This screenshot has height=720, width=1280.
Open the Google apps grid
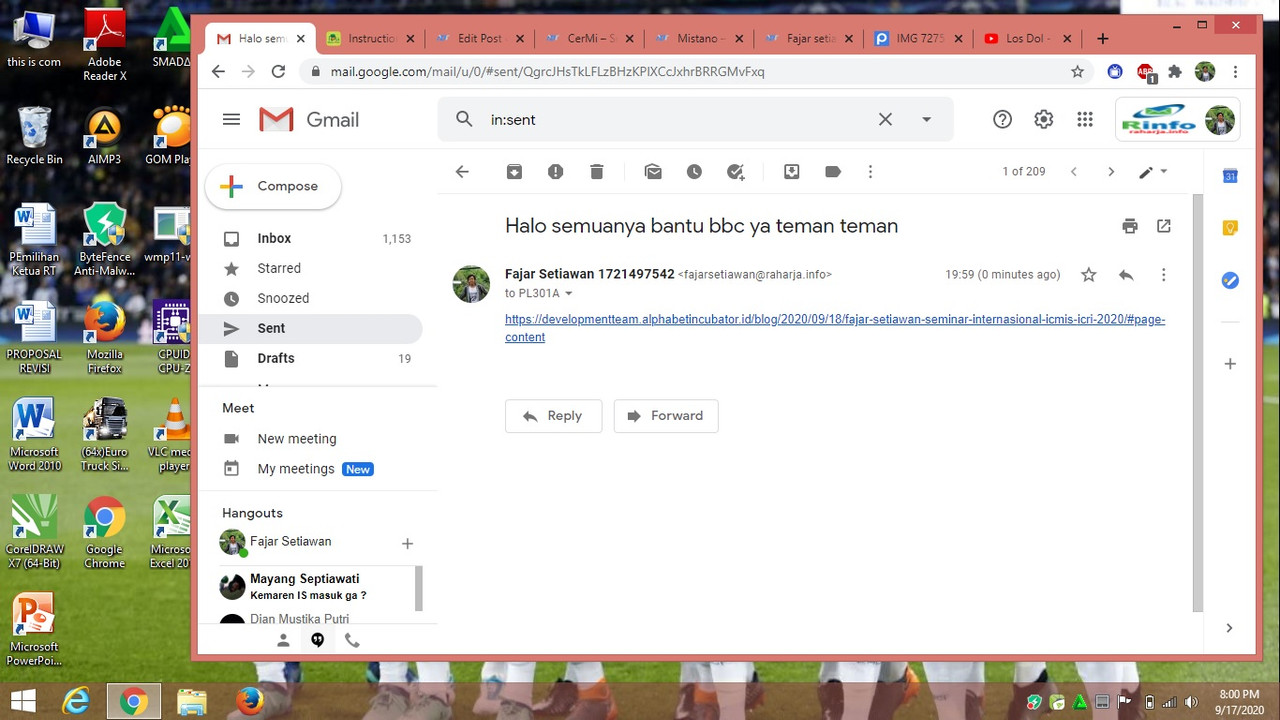pyautogui.click(x=1085, y=119)
